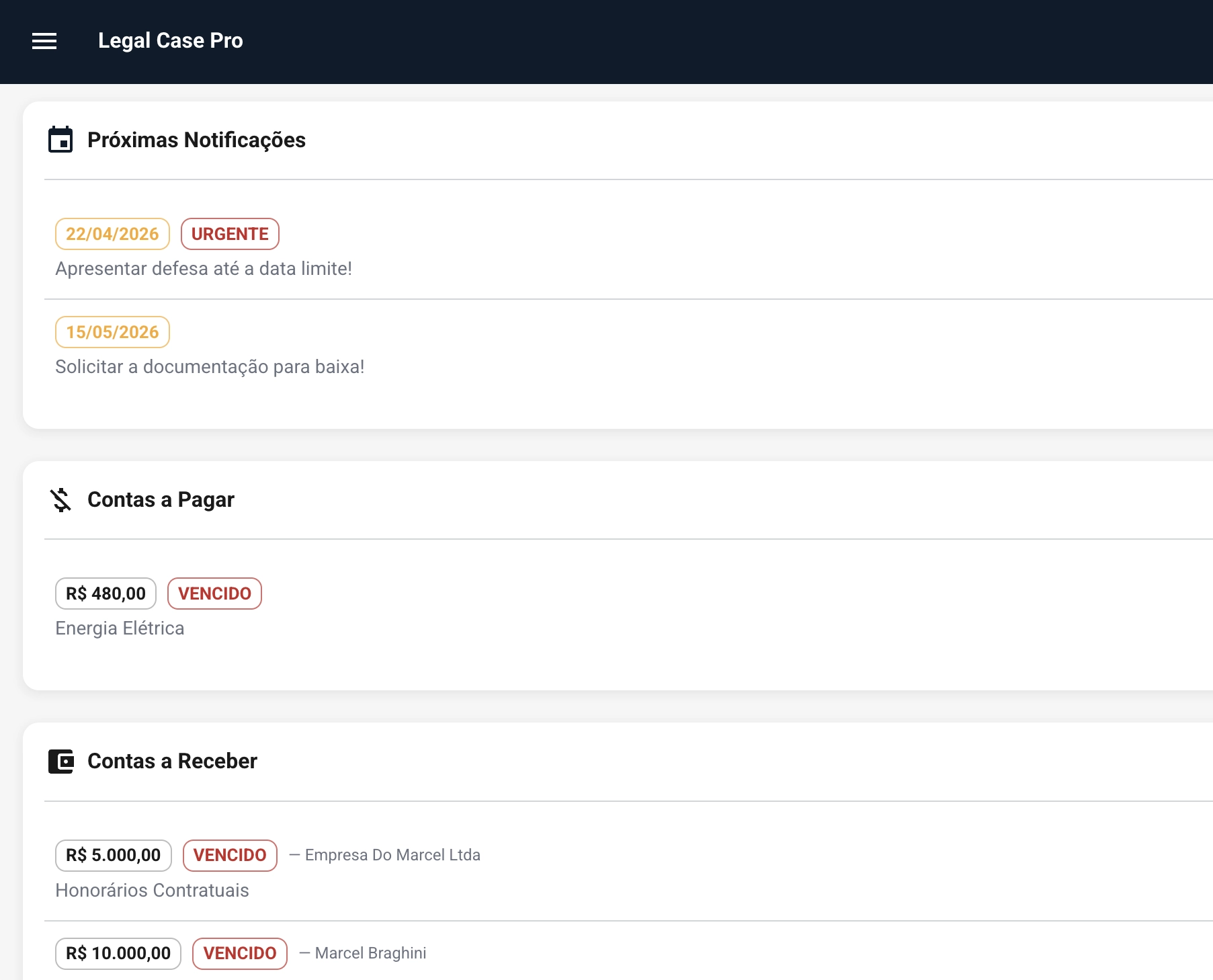This screenshot has width=1213, height=980.
Task: Click the Contas a Pagar heading
Action: coord(161,499)
